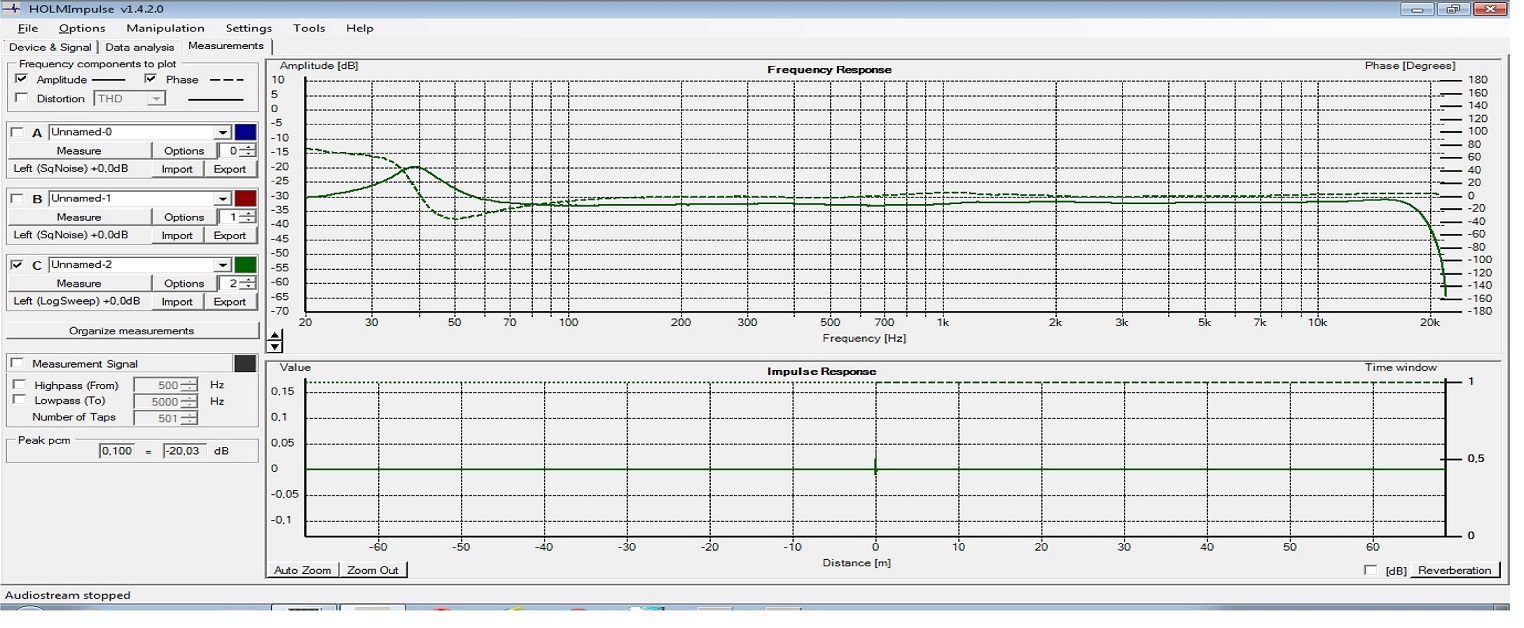Screen dimensions: 1524x628
Task: Select the Measurements tab
Action: point(226,46)
